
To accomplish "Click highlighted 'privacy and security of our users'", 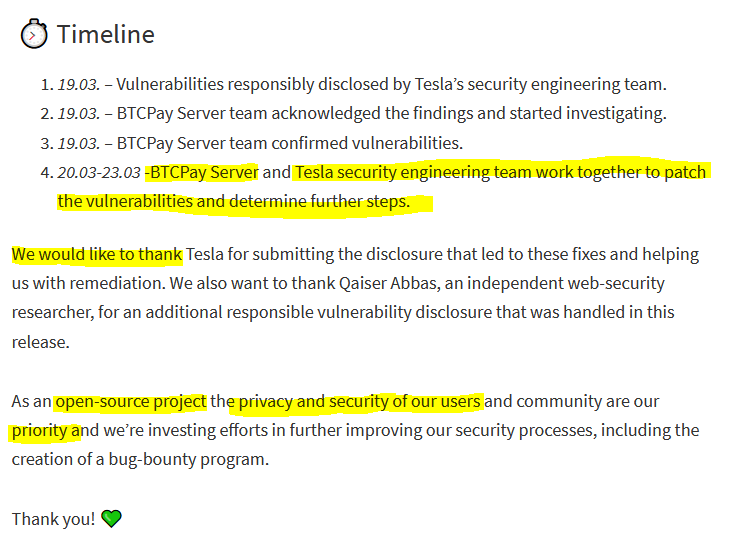I will click(x=359, y=401).
